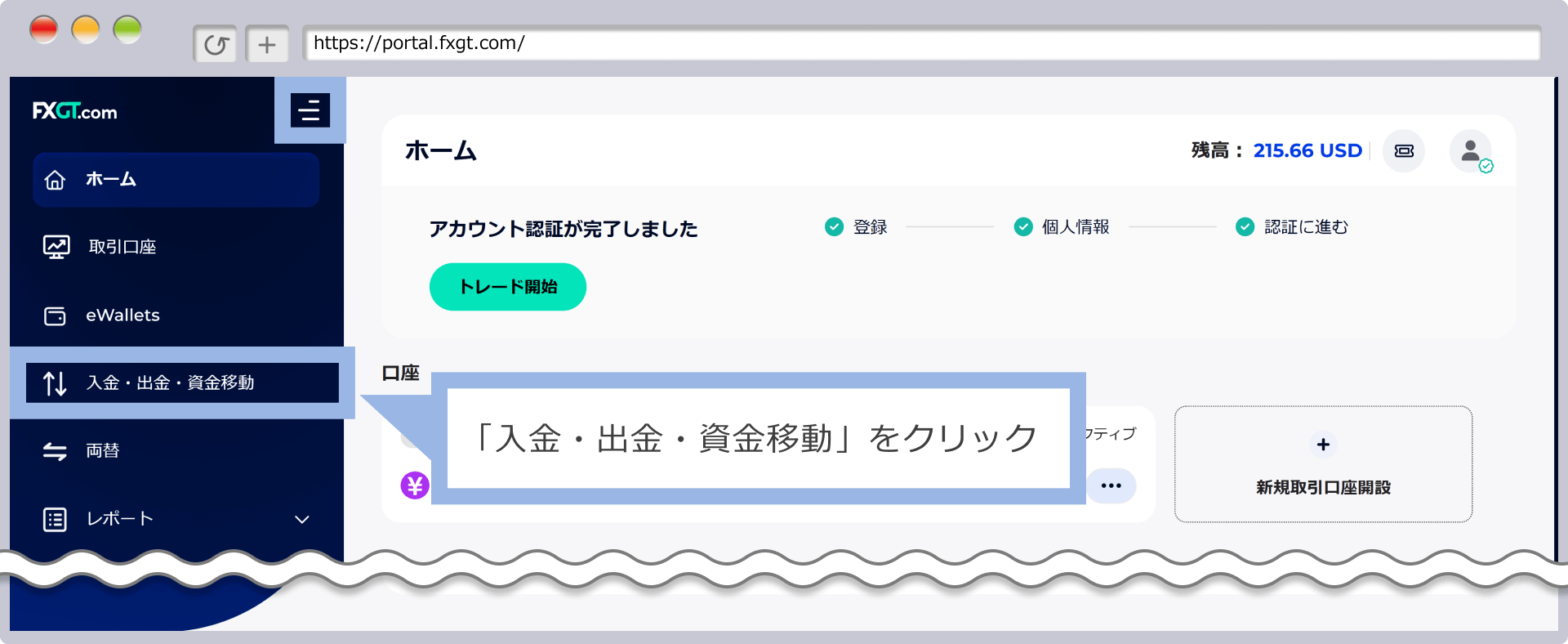
Task: Click the browser new tab plus button
Action: tap(267, 44)
